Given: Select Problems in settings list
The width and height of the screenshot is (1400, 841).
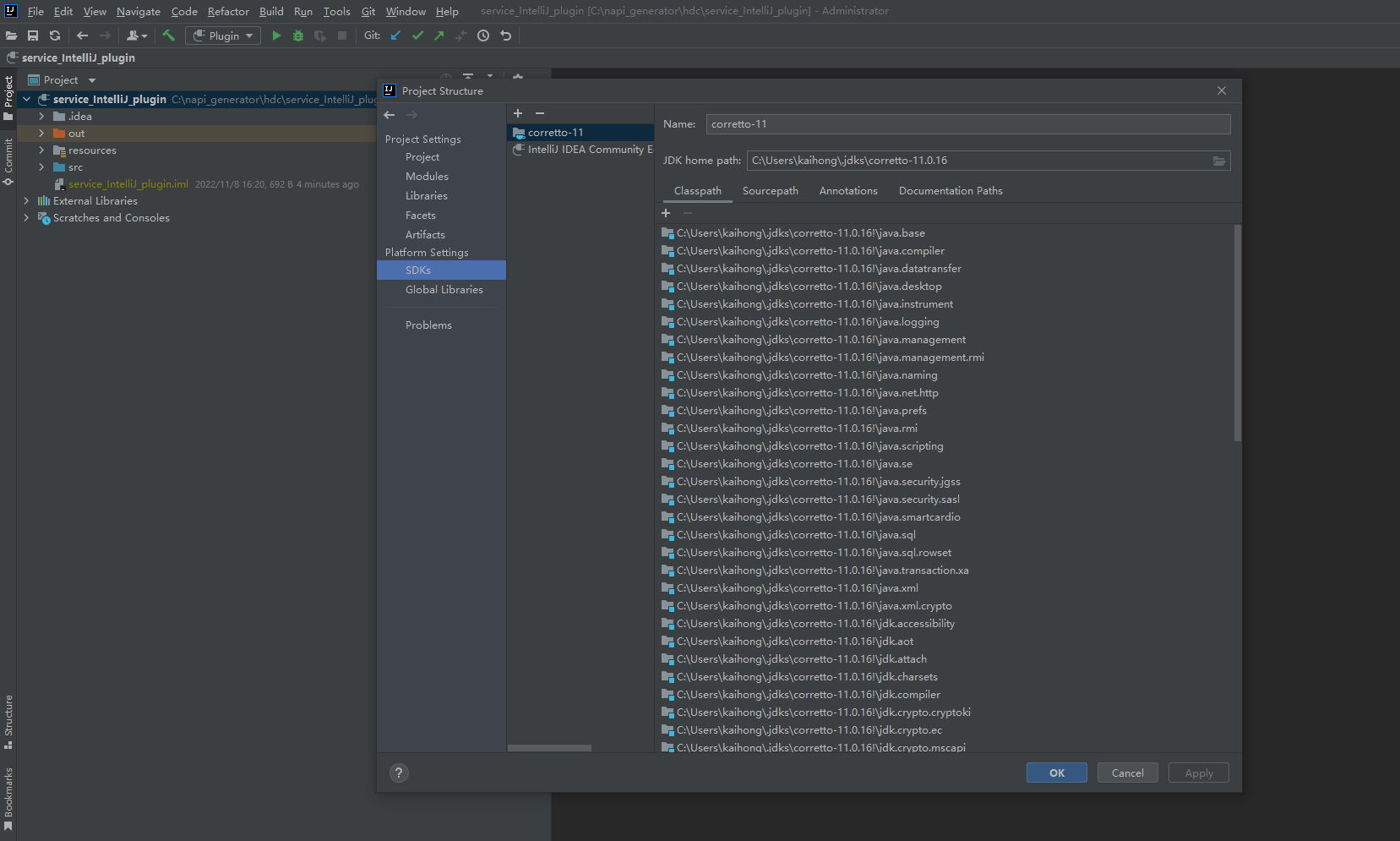Looking at the screenshot, I should pos(428,325).
